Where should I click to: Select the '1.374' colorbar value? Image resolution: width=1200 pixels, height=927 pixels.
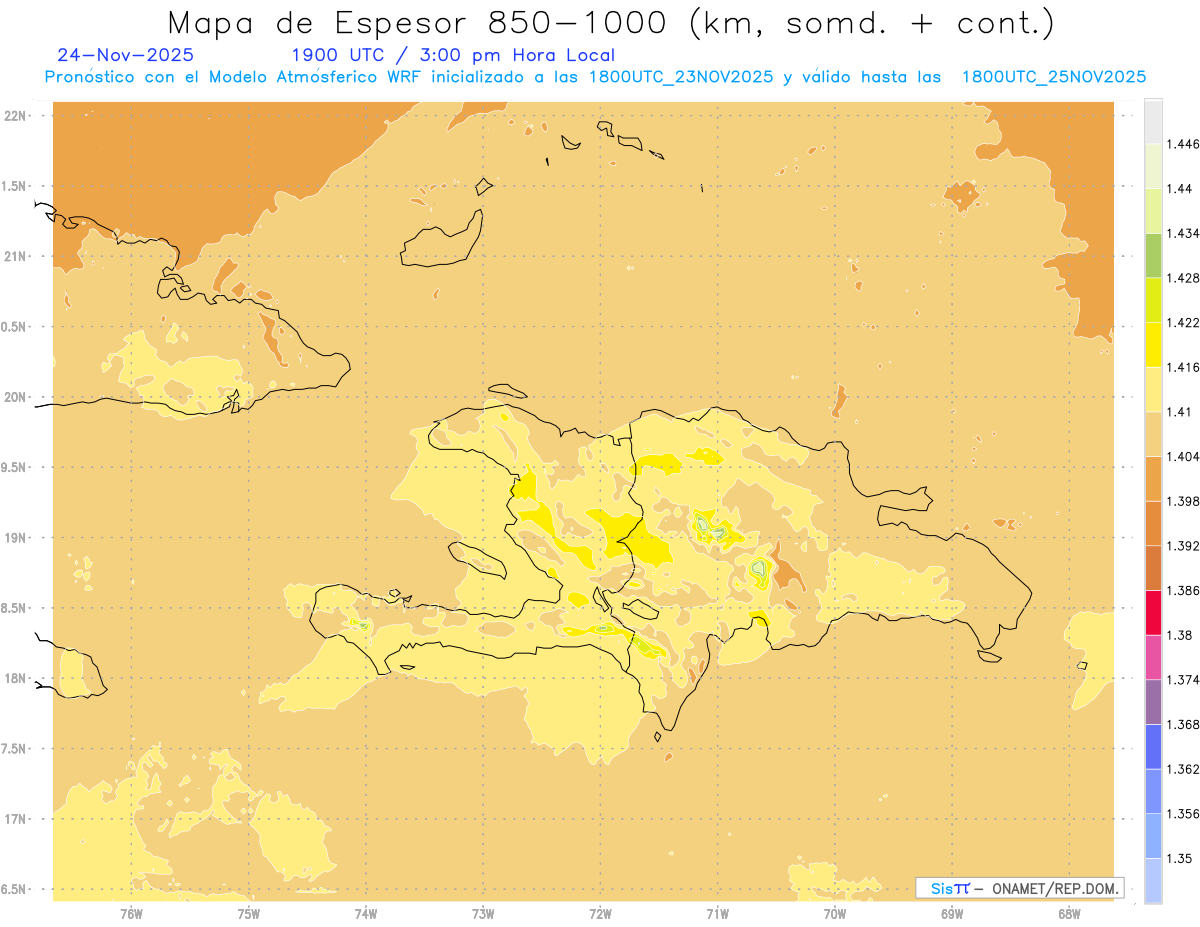coord(1185,679)
